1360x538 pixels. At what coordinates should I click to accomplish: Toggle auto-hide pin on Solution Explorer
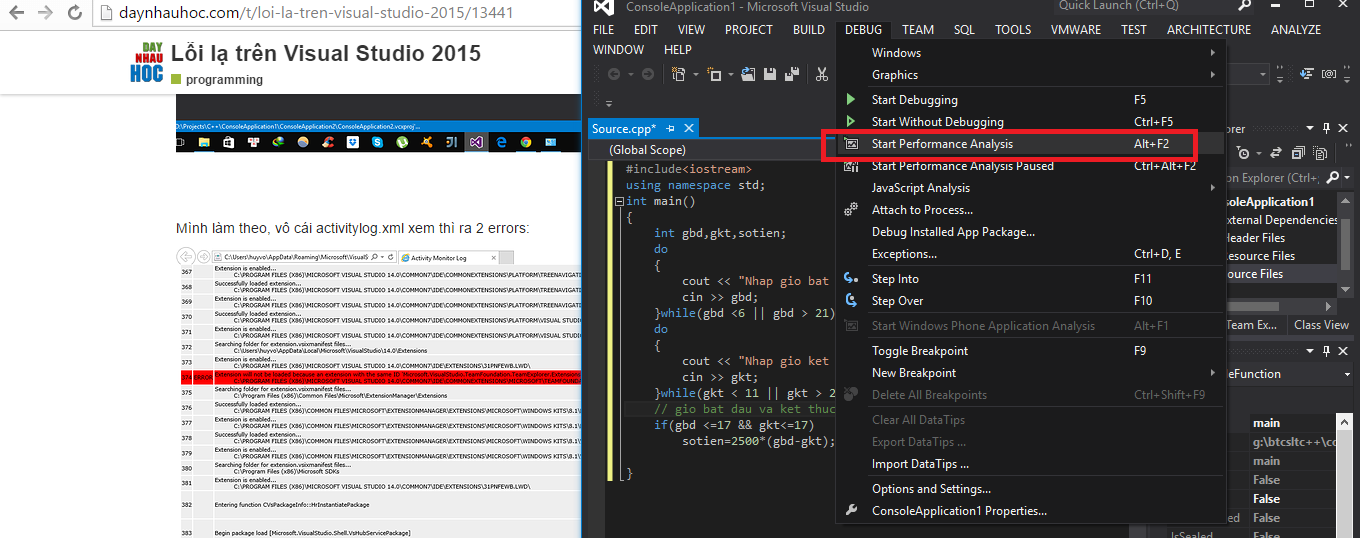tap(1327, 128)
